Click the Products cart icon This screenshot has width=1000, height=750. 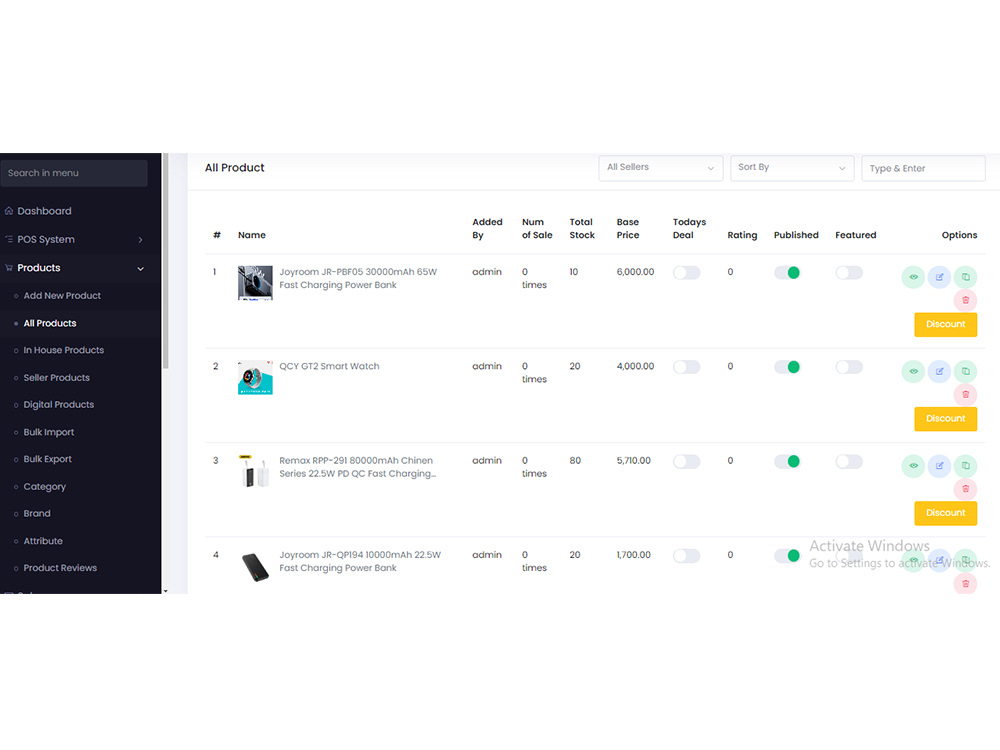(9, 268)
